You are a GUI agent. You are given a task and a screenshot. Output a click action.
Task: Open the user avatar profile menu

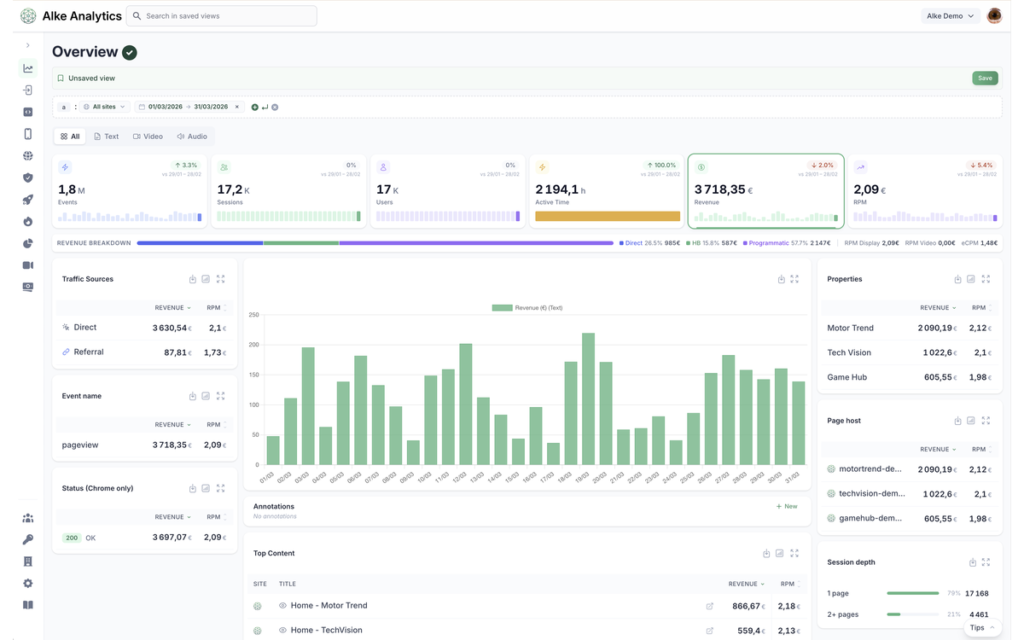[995, 16]
